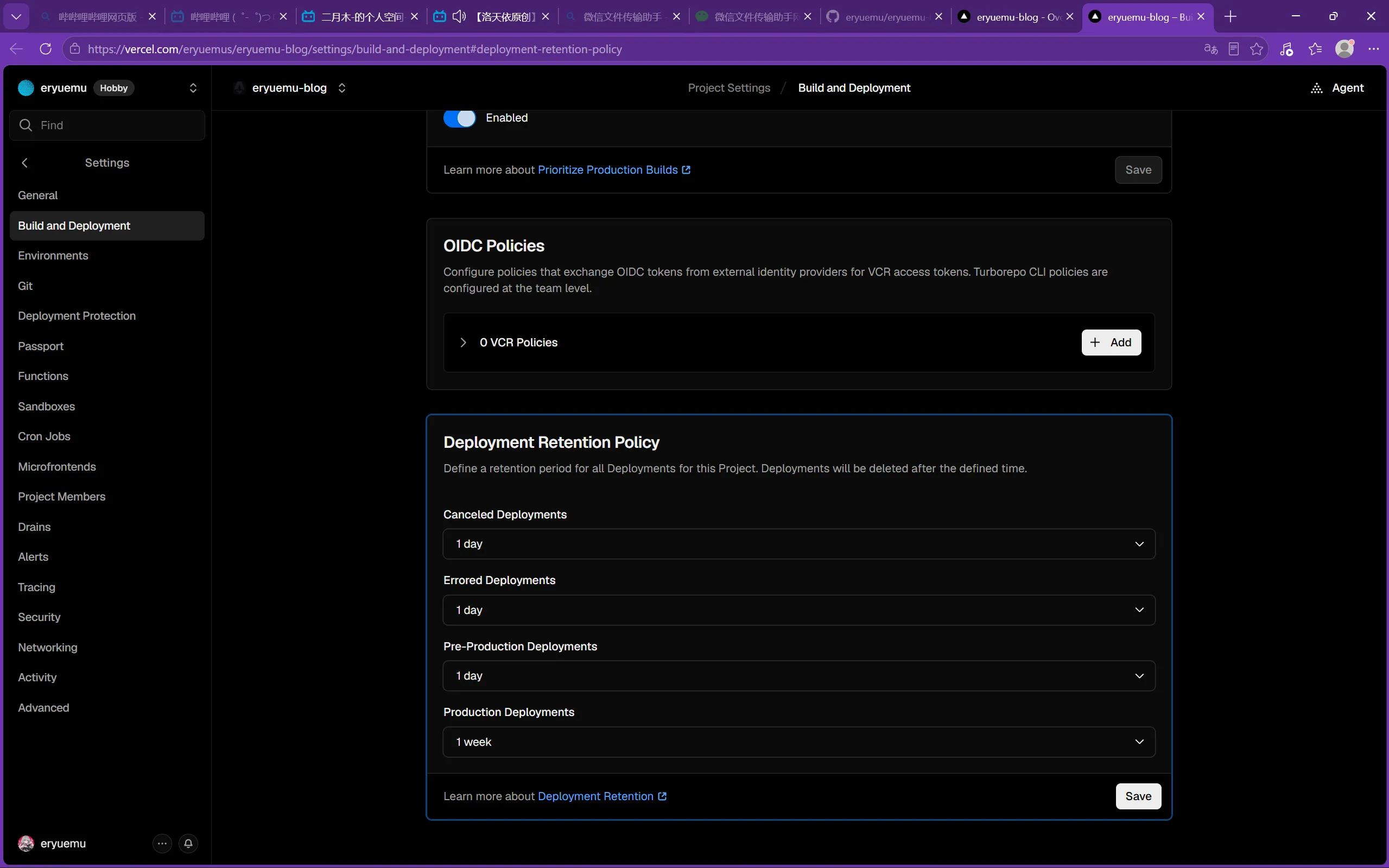Screen dimensions: 1389x868
Task: Open the reader view icon
Action: [1233, 49]
